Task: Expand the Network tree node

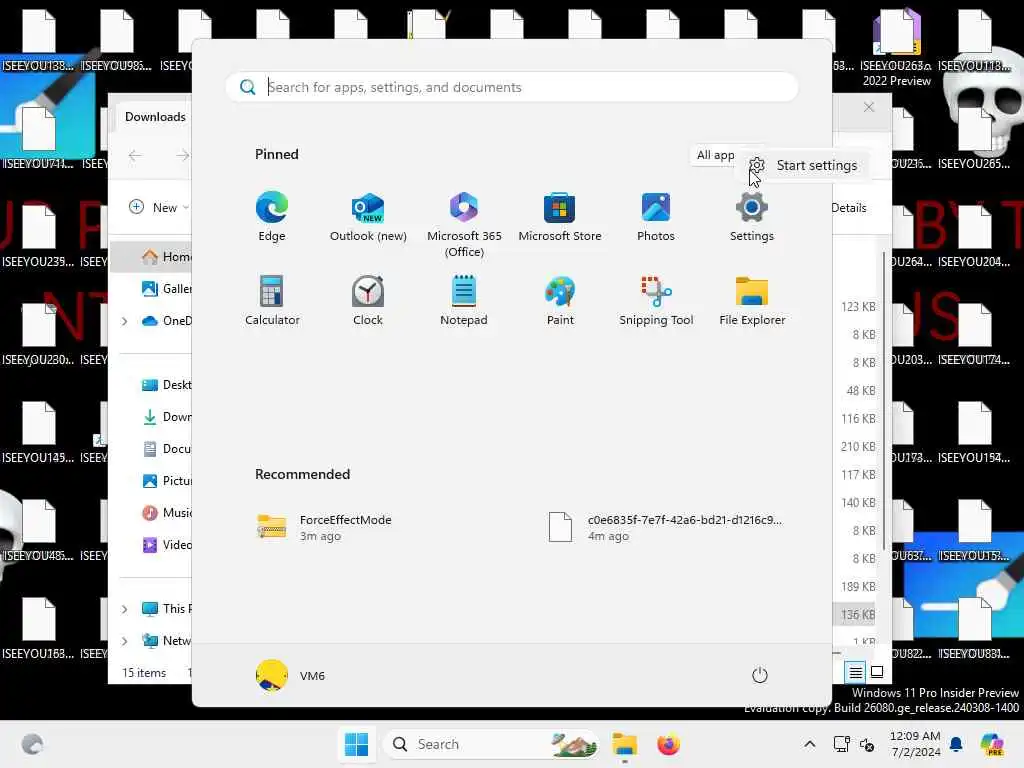Action: 124,641
